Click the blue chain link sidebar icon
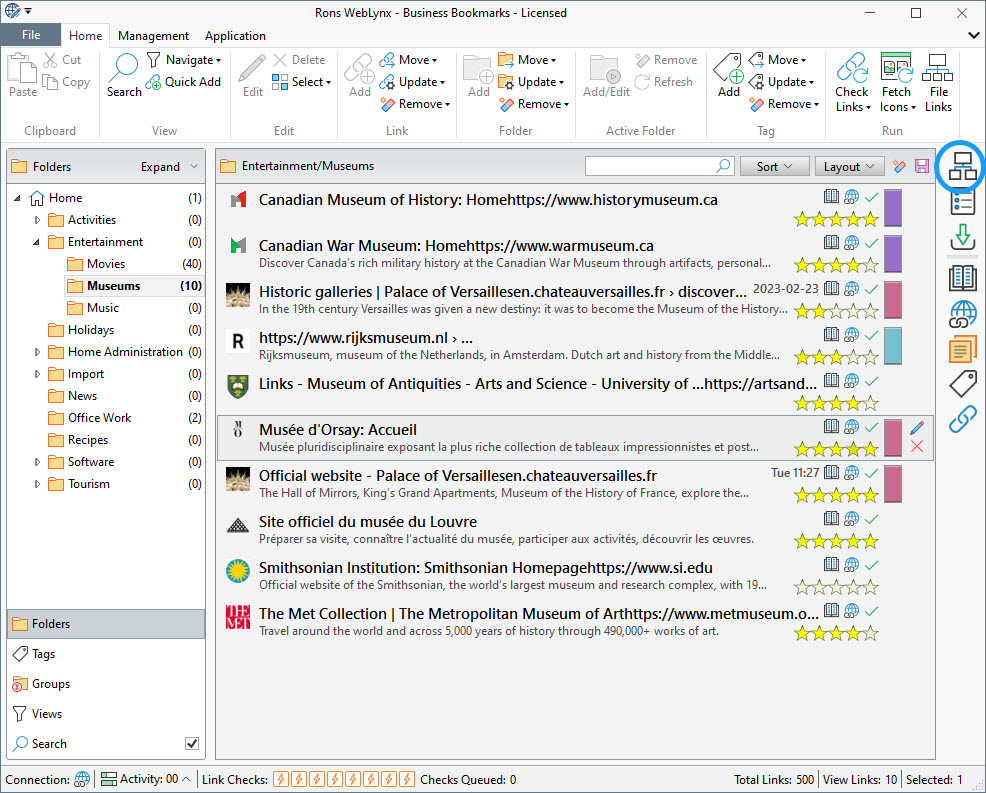Image resolution: width=986 pixels, height=793 pixels. pyautogui.click(x=962, y=419)
